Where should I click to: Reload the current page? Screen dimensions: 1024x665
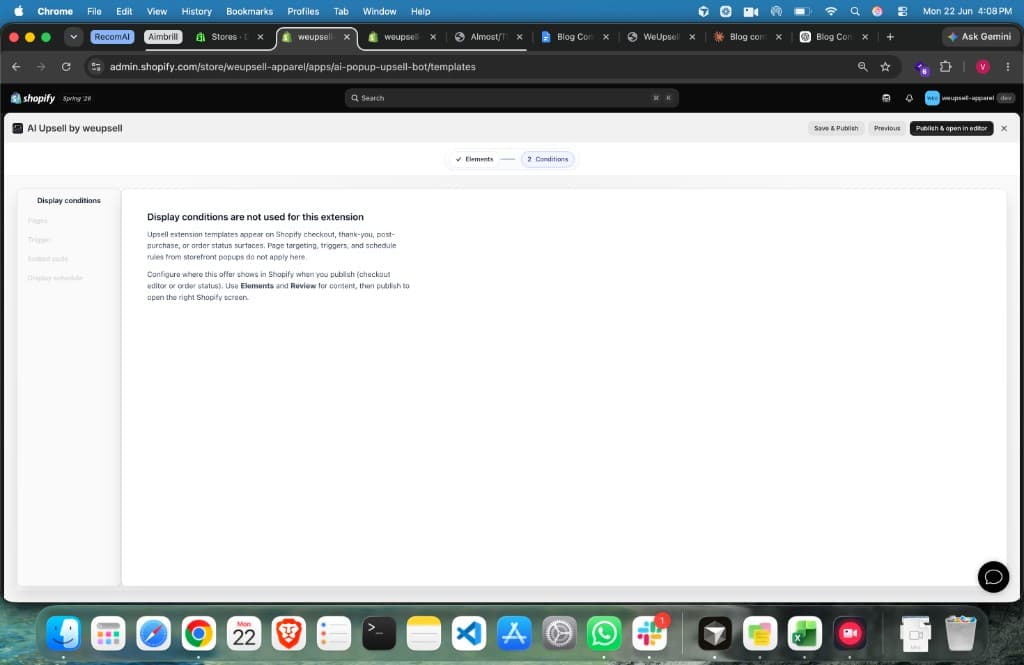tap(66, 67)
